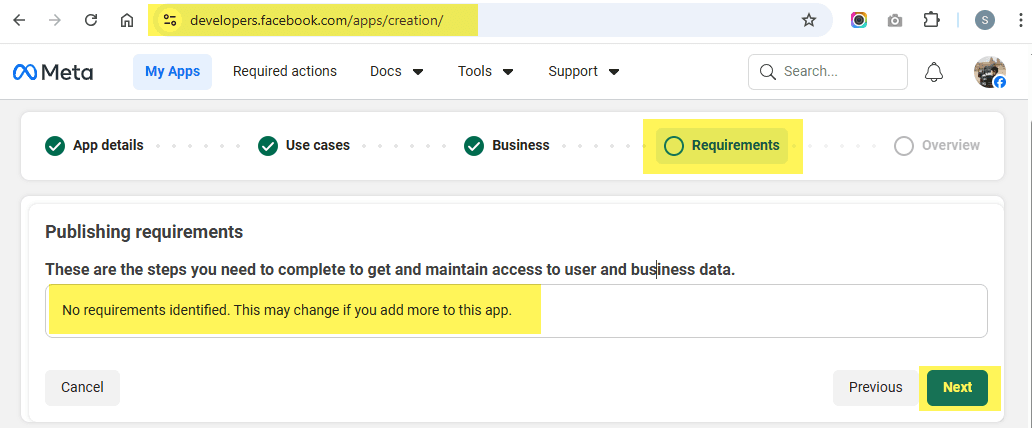Open the Chrome three-dot menu
The image size is (1032, 428).
pyautogui.click(x=1019, y=20)
